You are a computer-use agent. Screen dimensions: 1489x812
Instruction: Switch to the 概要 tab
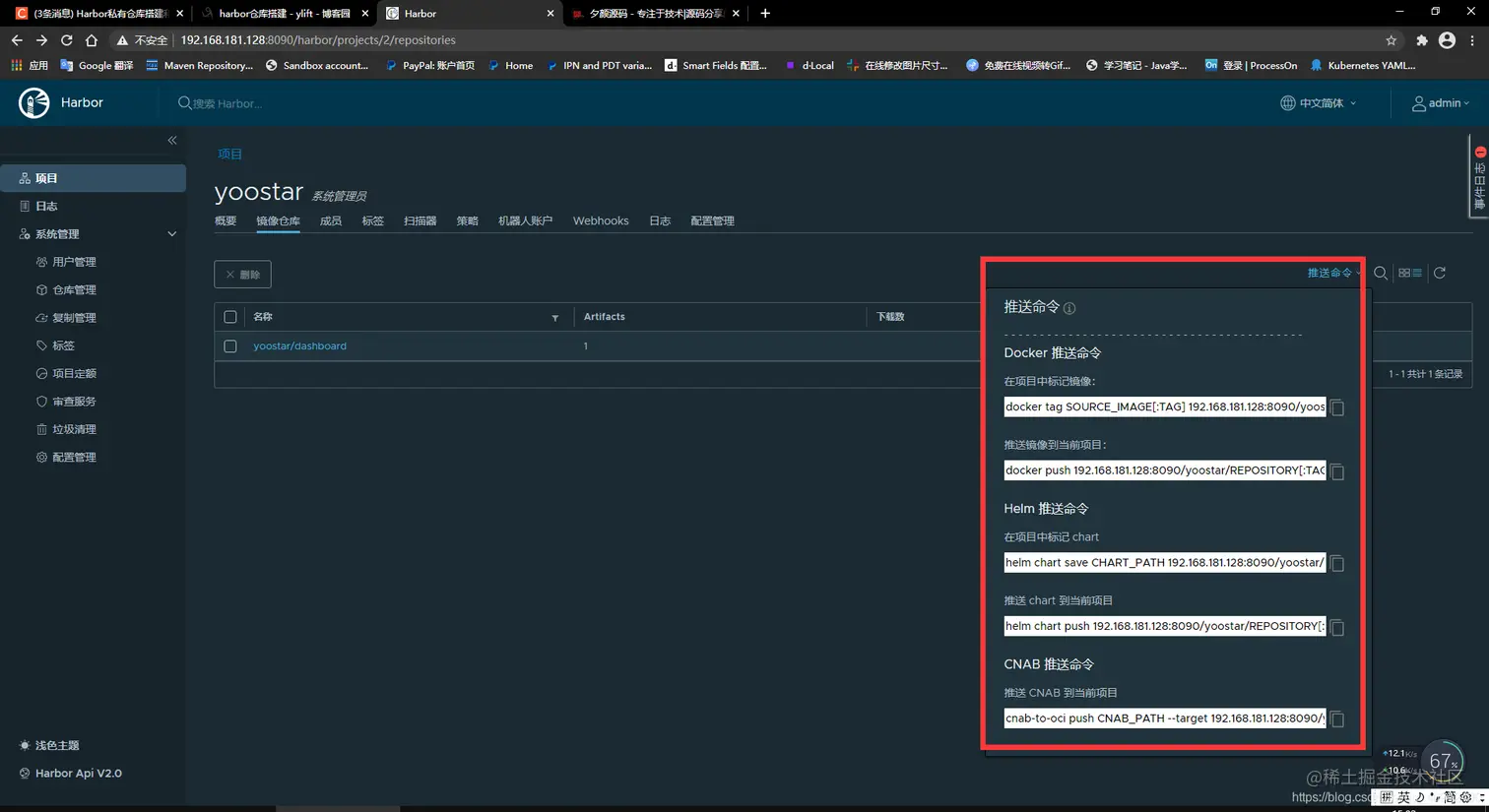[x=226, y=220]
